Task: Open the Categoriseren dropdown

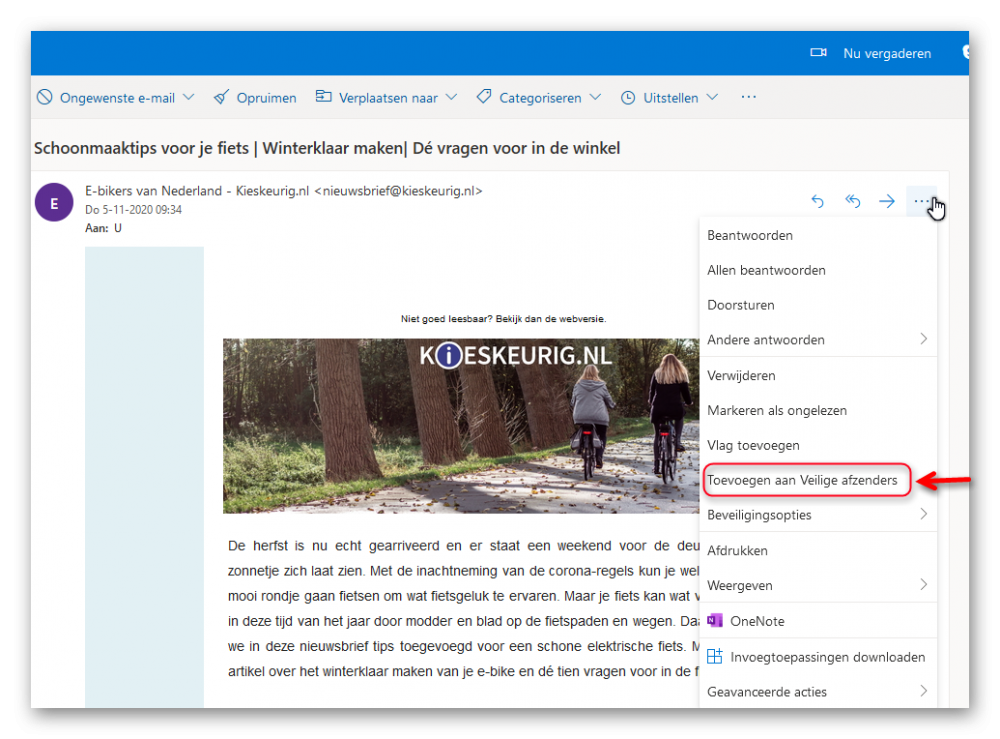Action: (595, 97)
